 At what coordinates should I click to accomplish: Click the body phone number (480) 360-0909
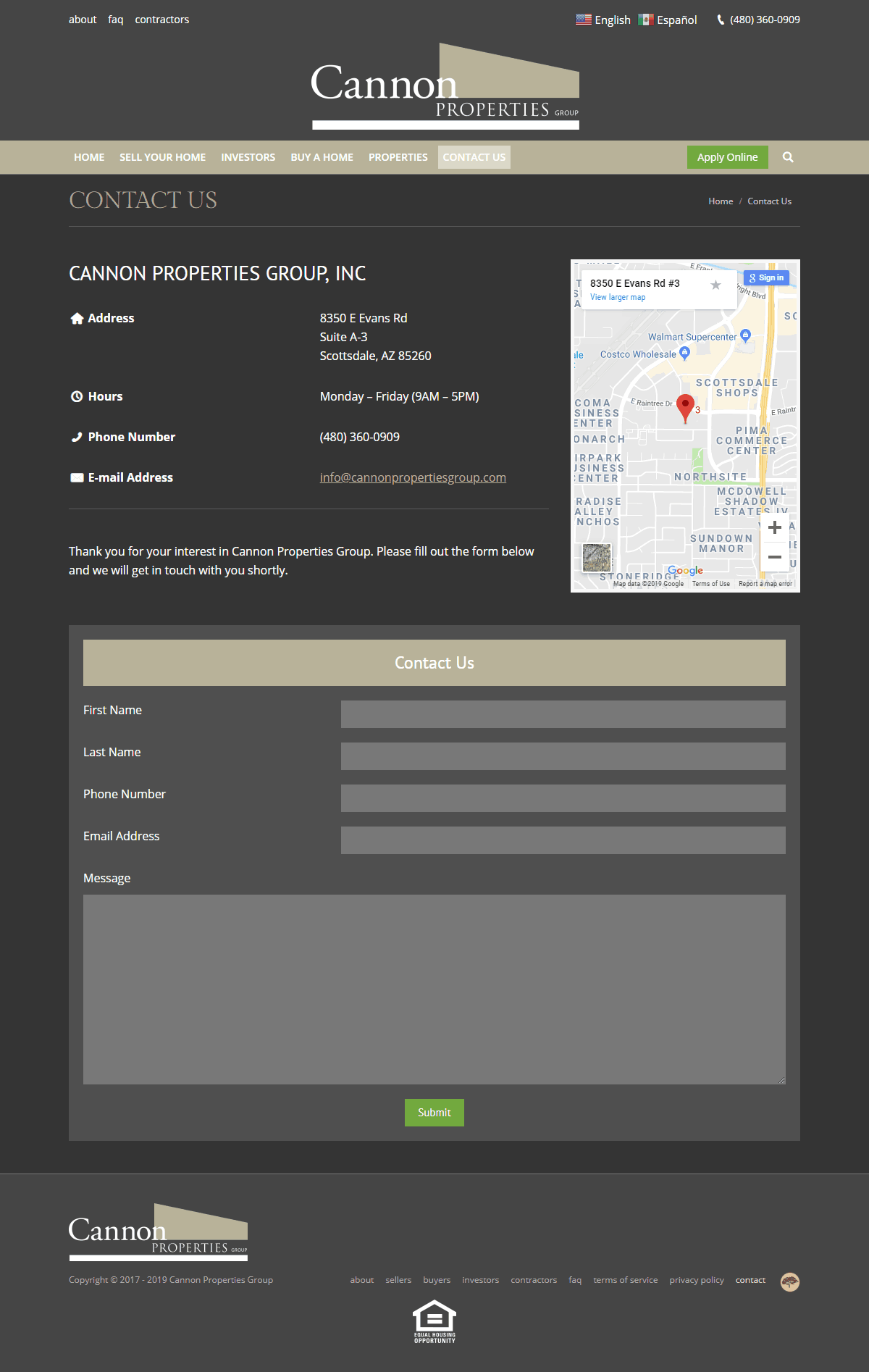pos(360,437)
